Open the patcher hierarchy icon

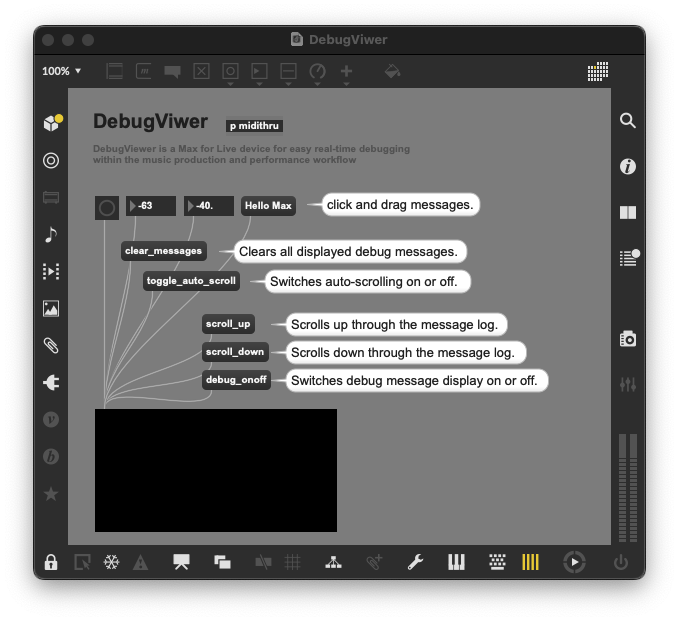333,562
